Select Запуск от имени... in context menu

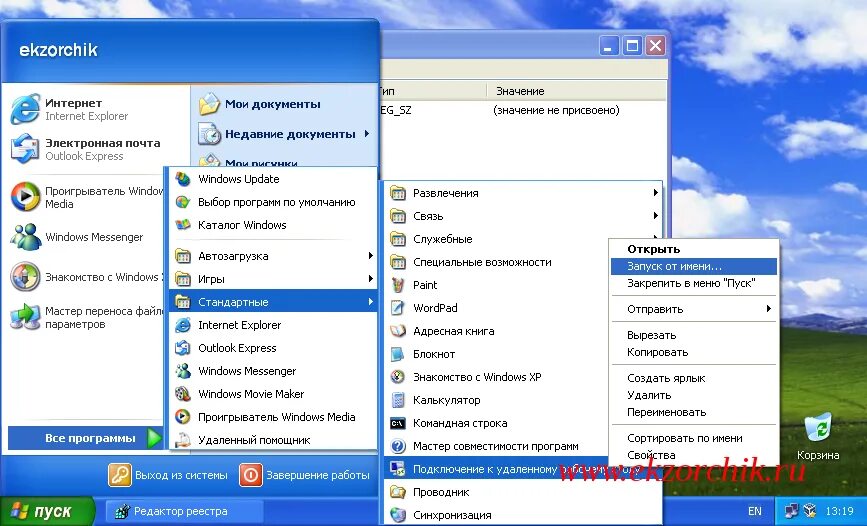[693, 266]
